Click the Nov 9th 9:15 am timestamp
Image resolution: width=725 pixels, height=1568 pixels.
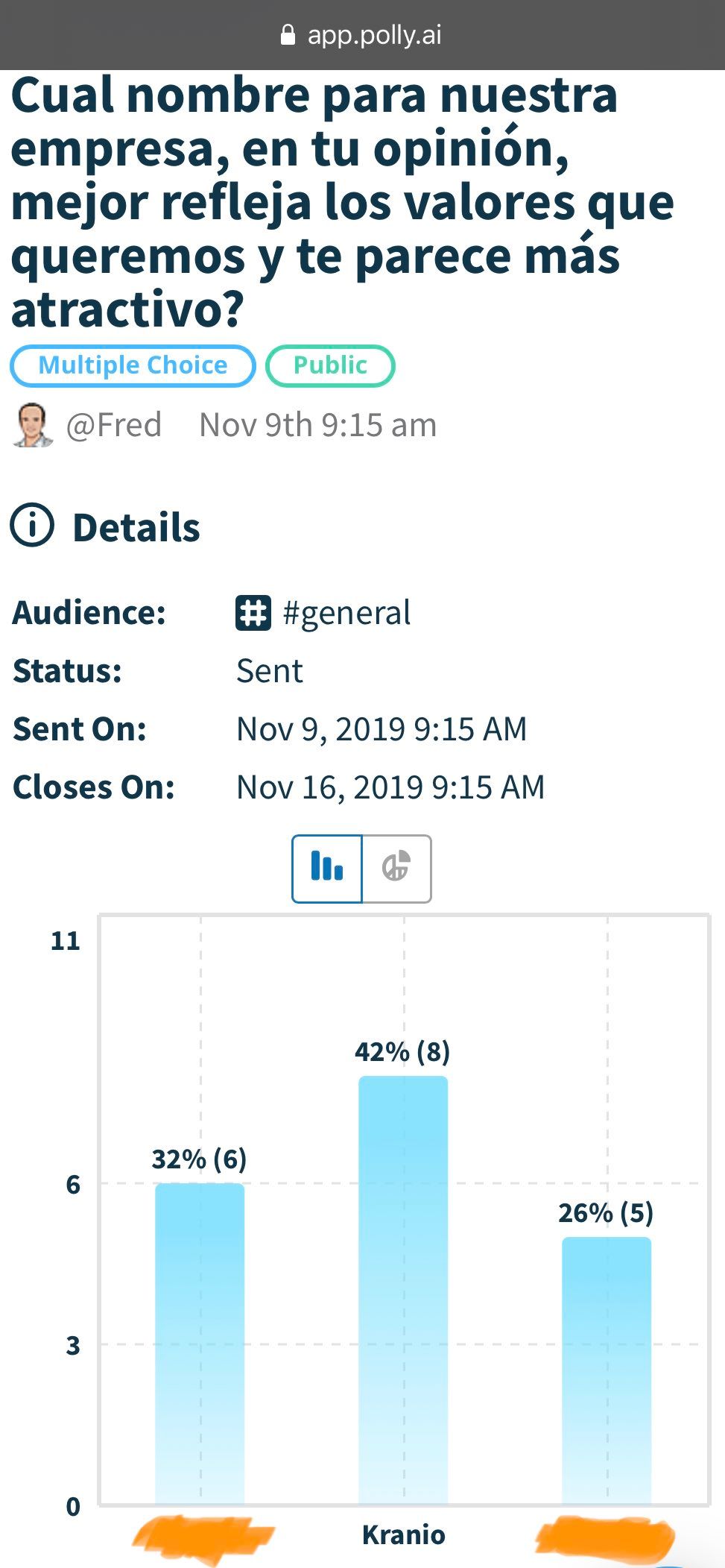(x=318, y=425)
